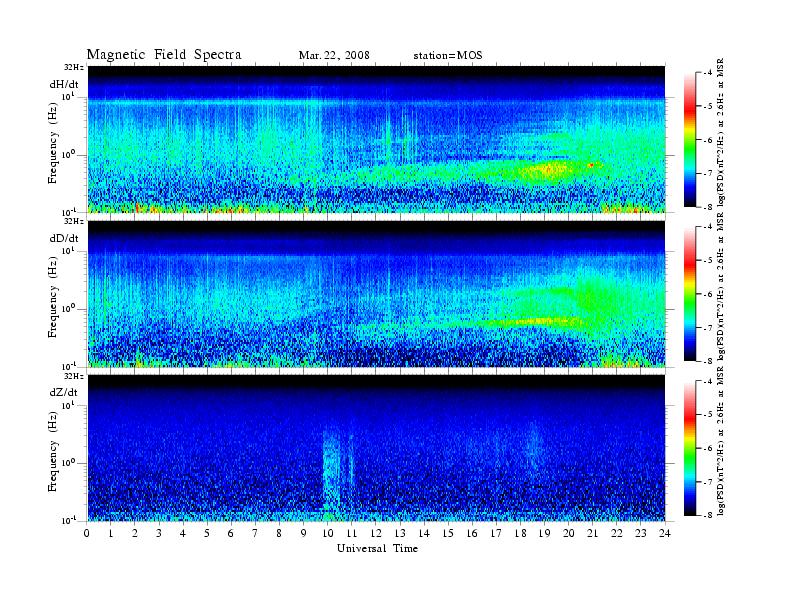792x612 pixels.
Task: Click the "station=MOS" label
Action: 448,55
